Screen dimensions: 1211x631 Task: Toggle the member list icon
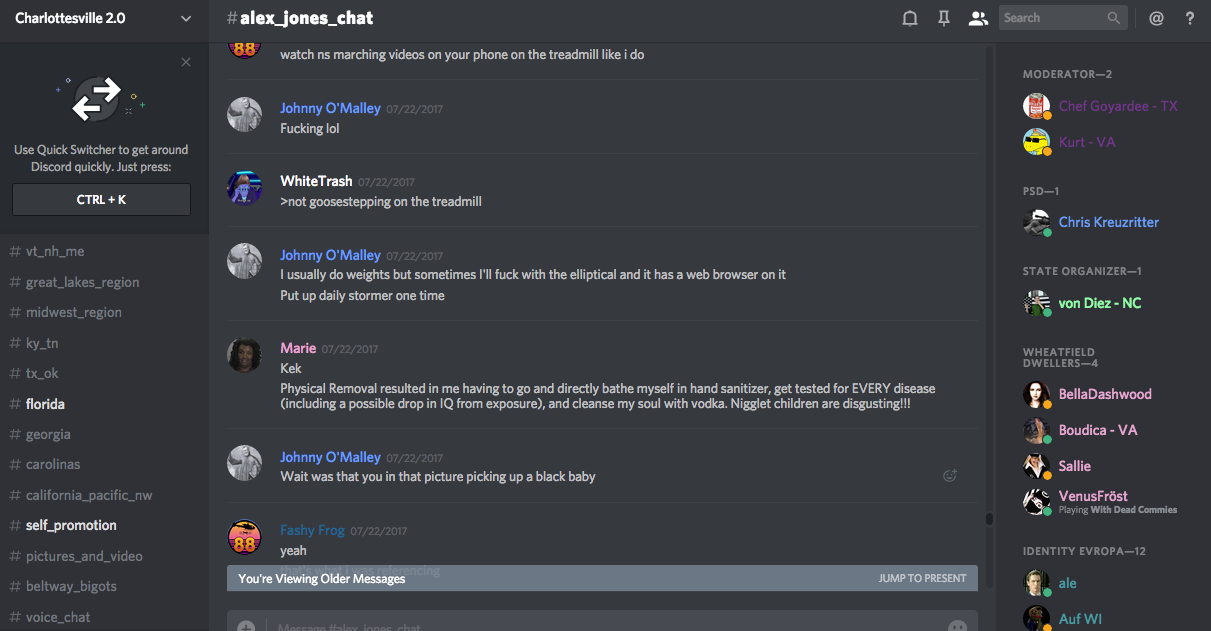[x=978, y=18]
